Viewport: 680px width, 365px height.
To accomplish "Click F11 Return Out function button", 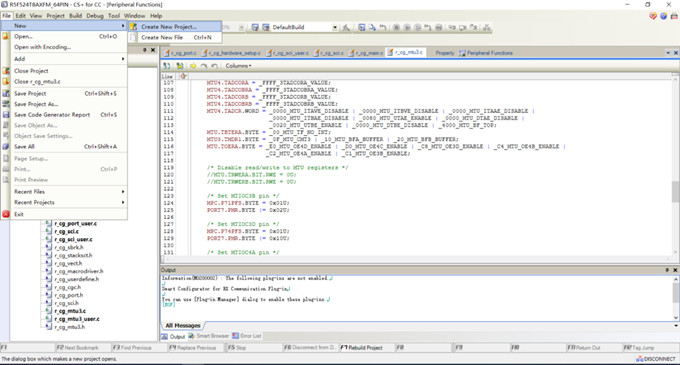I will [x=594, y=348].
